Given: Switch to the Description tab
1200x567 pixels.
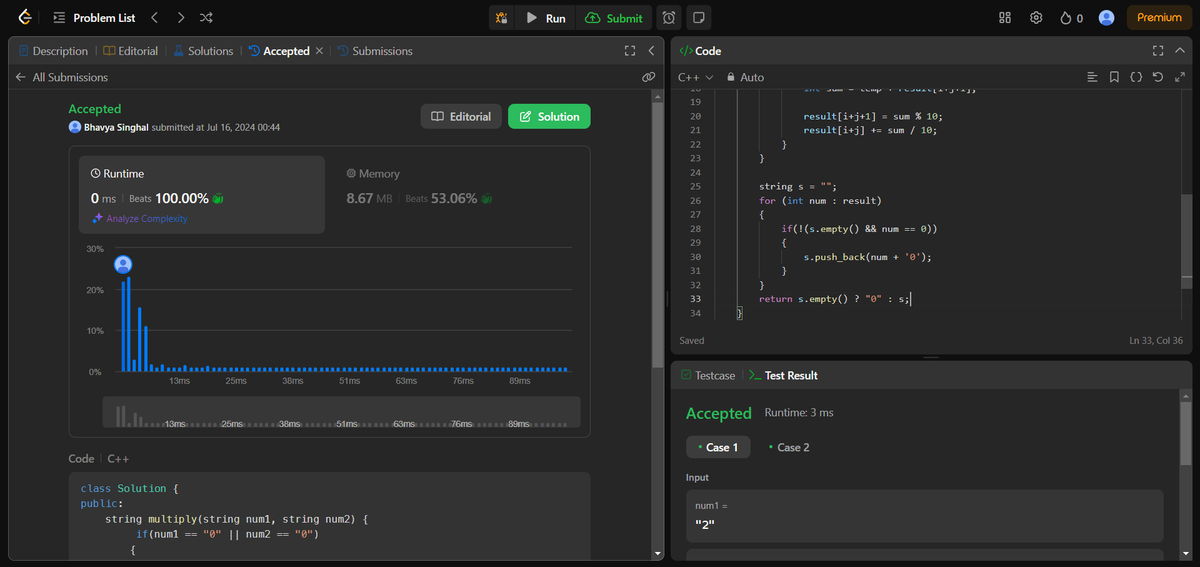Looking at the screenshot, I should [x=53, y=51].
